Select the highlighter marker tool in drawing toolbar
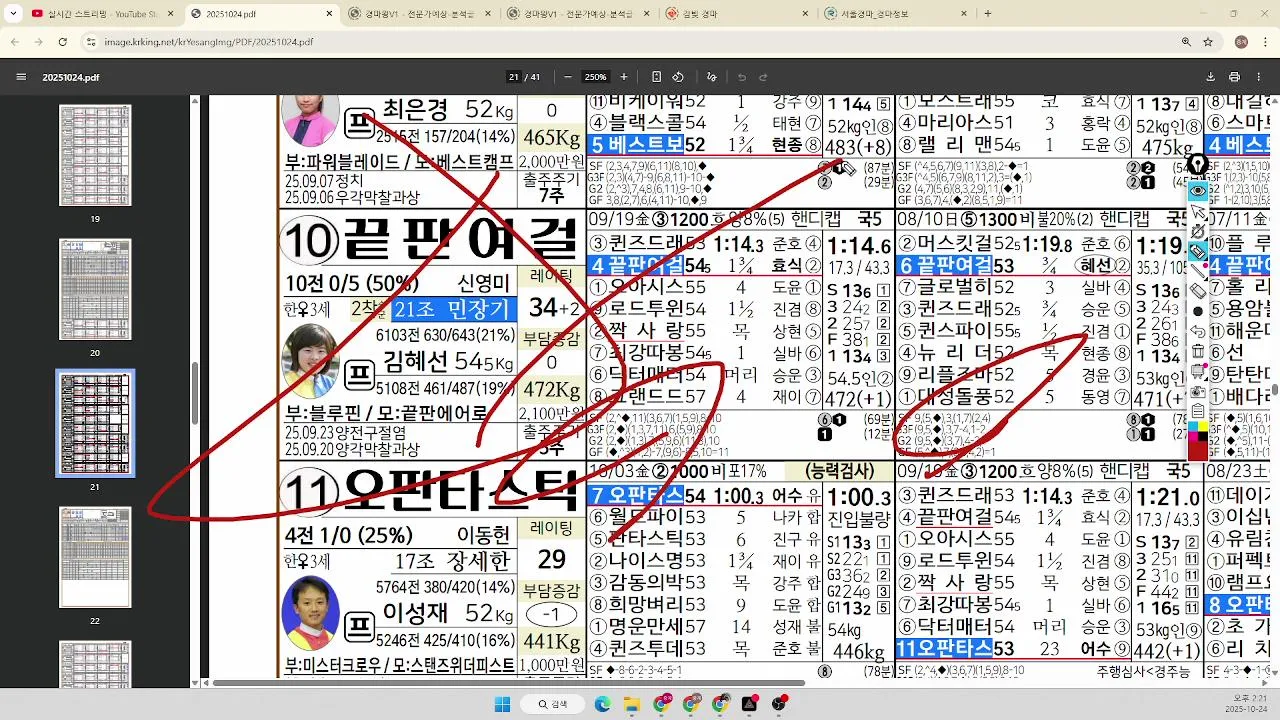 1197,251
